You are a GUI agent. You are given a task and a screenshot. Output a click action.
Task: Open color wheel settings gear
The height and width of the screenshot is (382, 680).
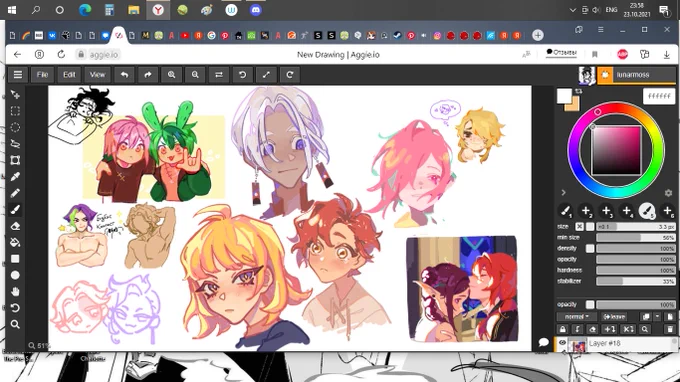point(668,193)
